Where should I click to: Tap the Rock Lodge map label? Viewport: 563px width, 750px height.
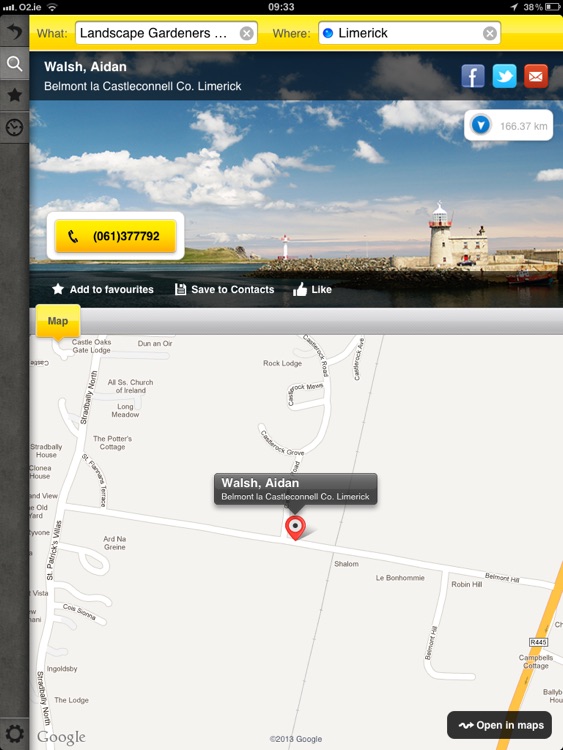pos(282,363)
